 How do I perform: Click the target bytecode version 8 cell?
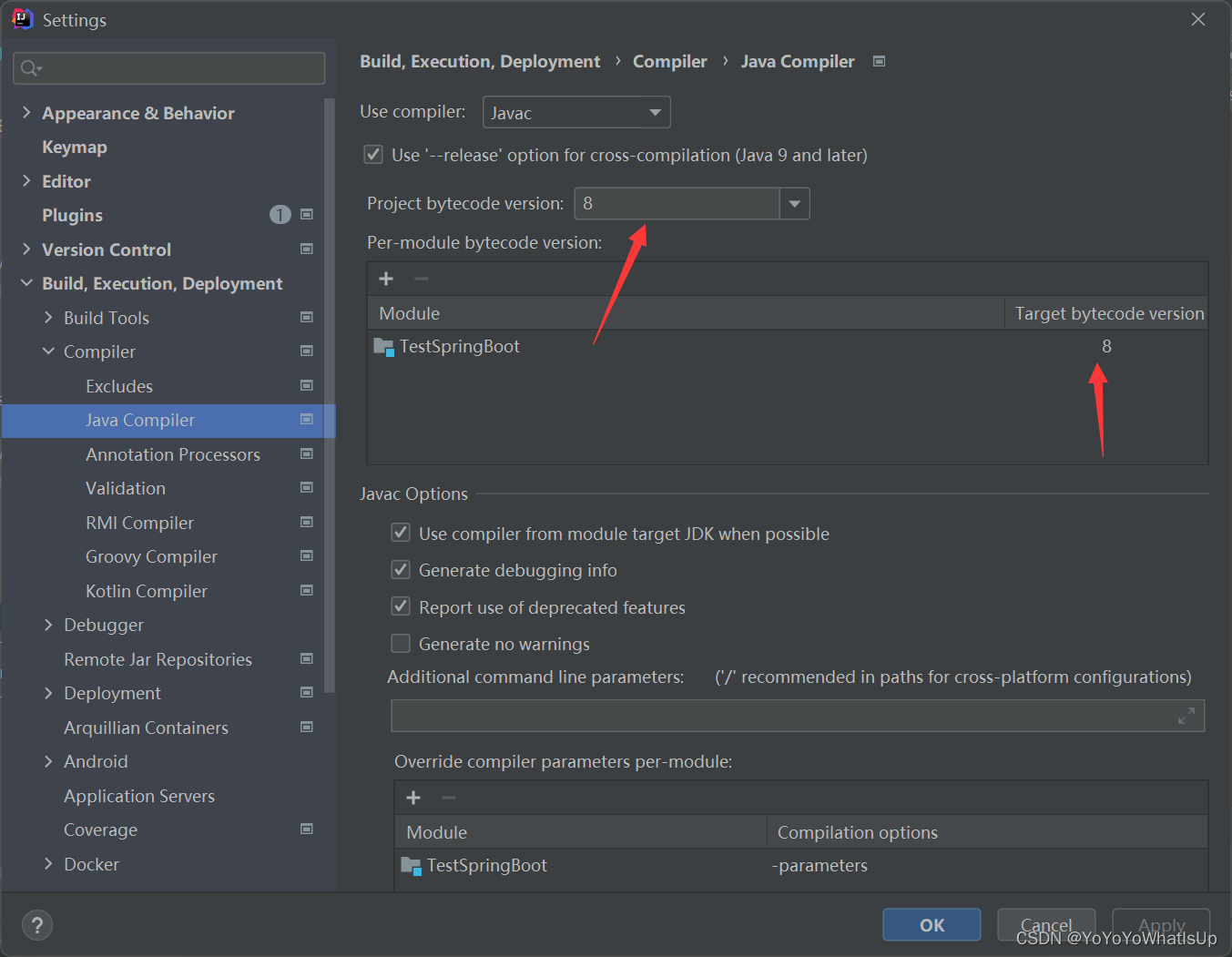click(1106, 346)
